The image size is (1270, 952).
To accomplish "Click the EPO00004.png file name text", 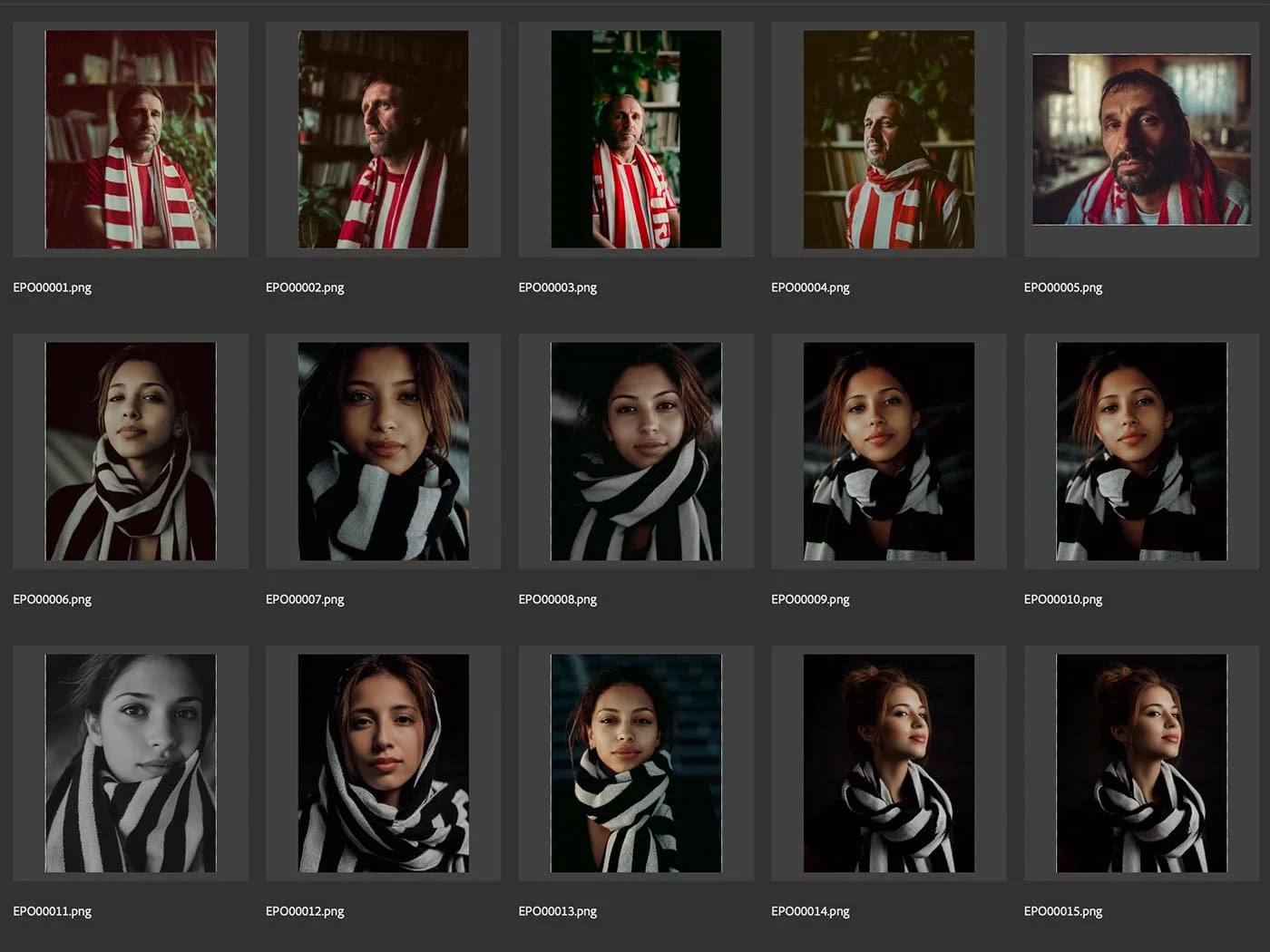I will pos(810,287).
